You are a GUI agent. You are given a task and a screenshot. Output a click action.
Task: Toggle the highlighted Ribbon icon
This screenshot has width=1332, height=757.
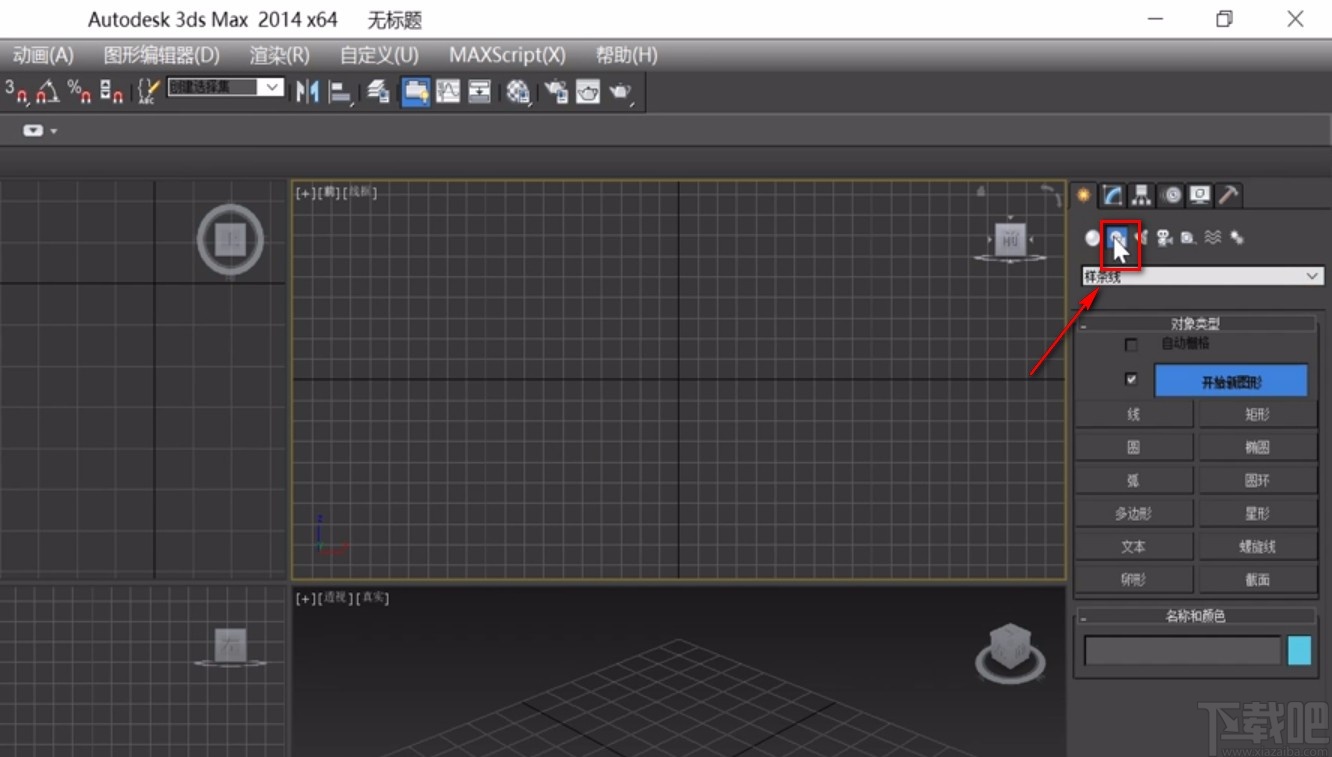(x=416, y=92)
